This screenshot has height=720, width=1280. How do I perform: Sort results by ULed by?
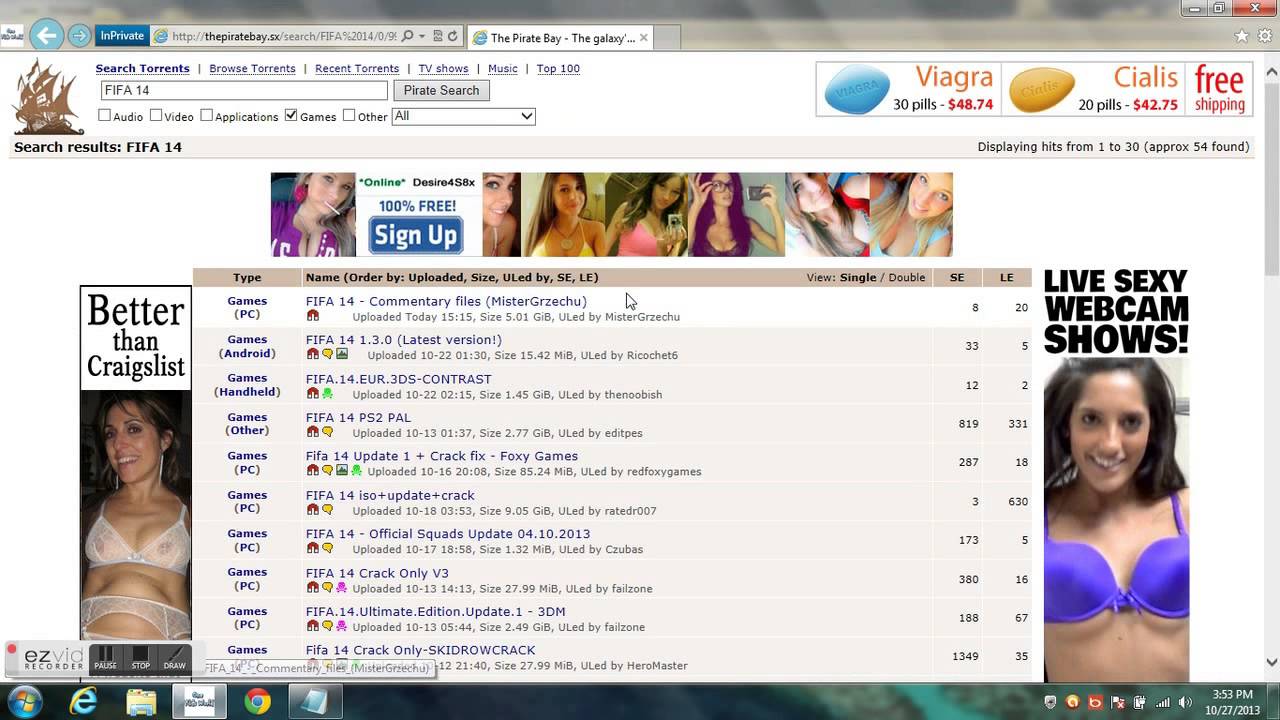[526, 278]
